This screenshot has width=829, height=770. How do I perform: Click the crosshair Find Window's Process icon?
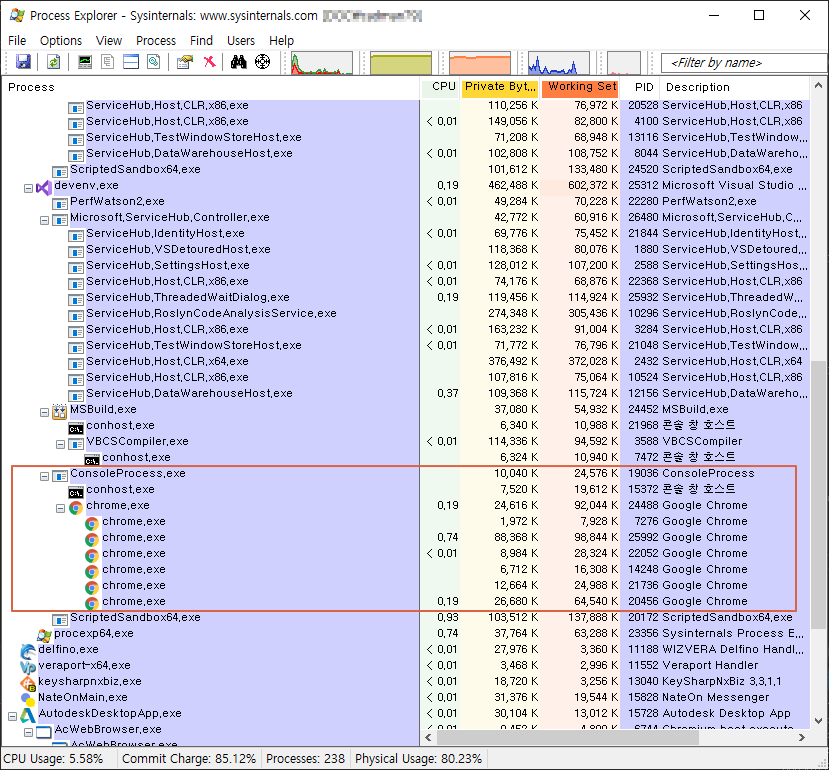262,62
